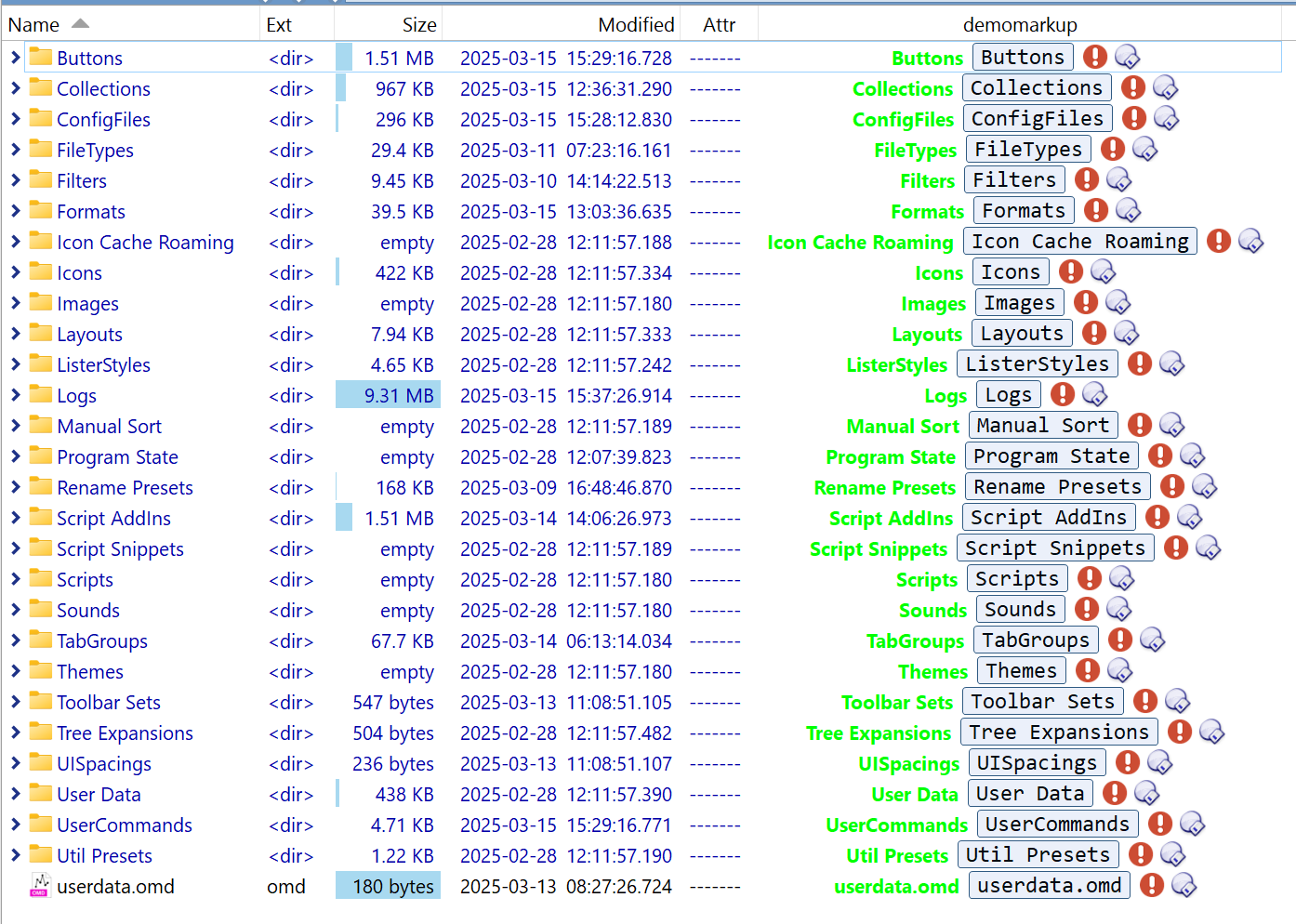
Task: Click red exclamation icon in Script Snippets row
Action: 1175,548
